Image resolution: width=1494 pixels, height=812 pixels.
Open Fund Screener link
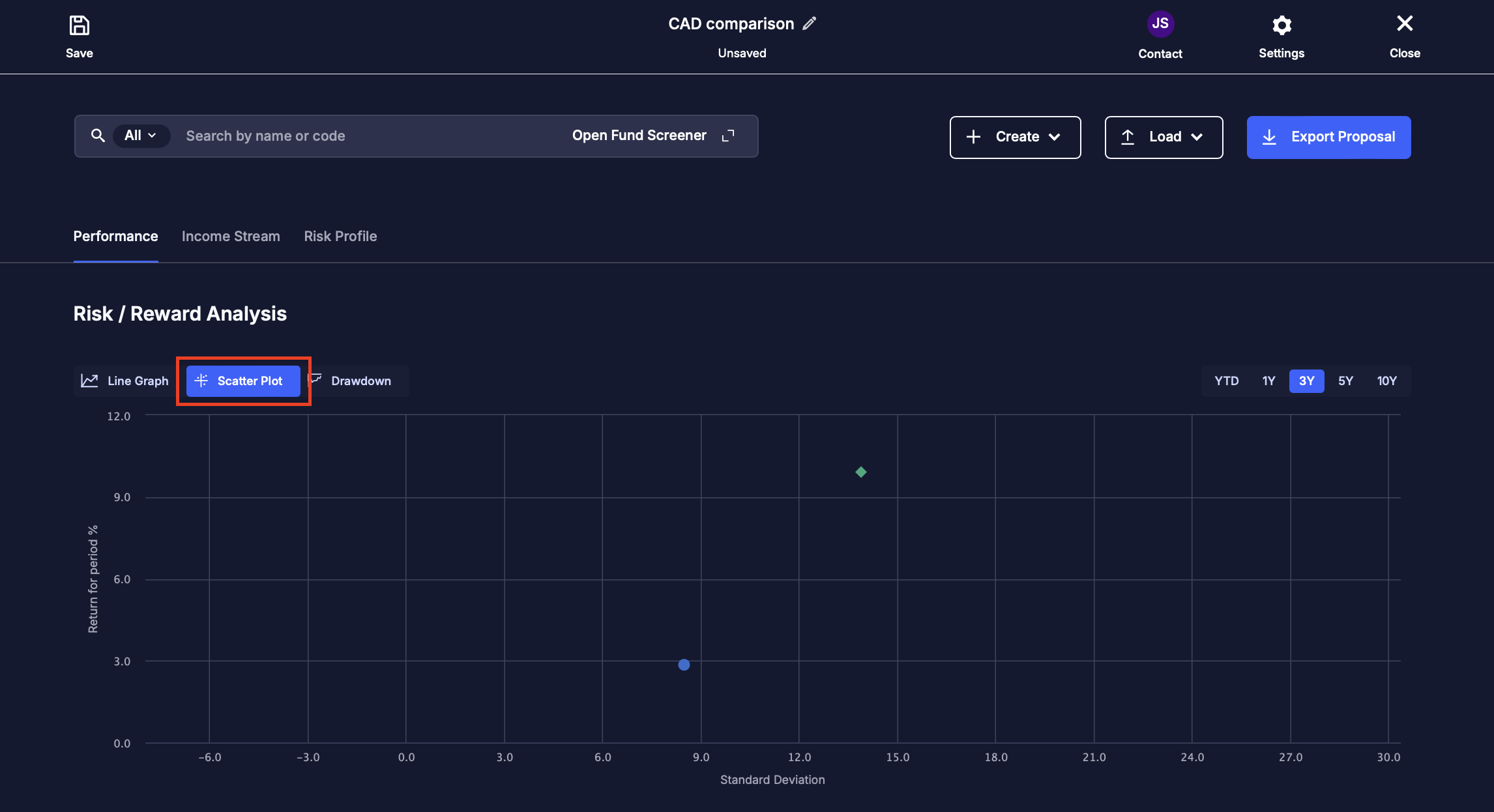(x=639, y=136)
